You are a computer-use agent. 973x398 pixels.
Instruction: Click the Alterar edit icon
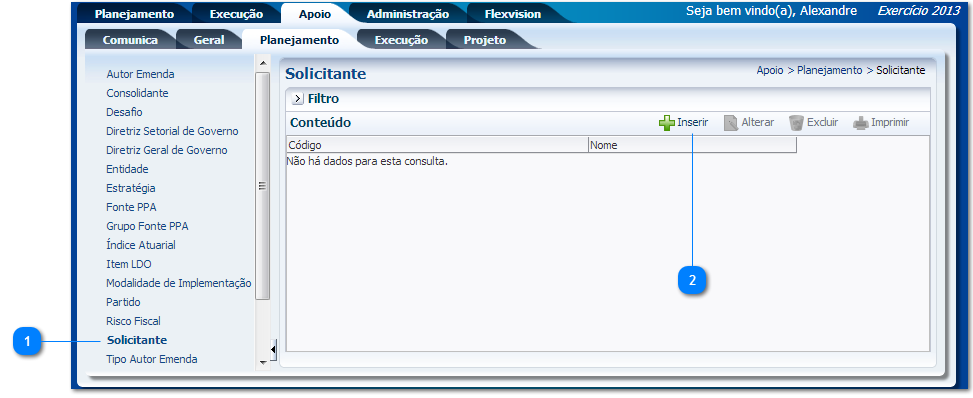(x=730, y=123)
